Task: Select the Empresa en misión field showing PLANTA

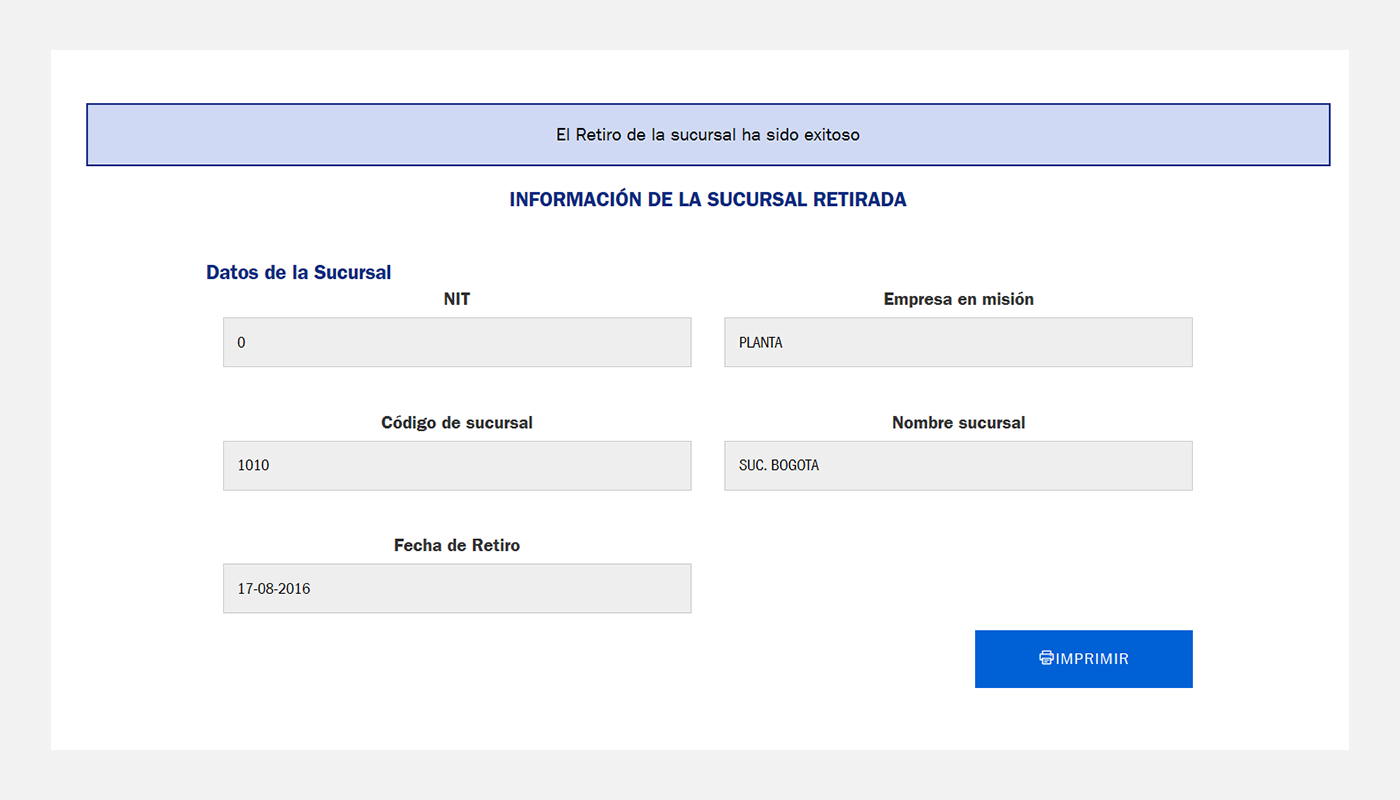Action: [958, 342]
